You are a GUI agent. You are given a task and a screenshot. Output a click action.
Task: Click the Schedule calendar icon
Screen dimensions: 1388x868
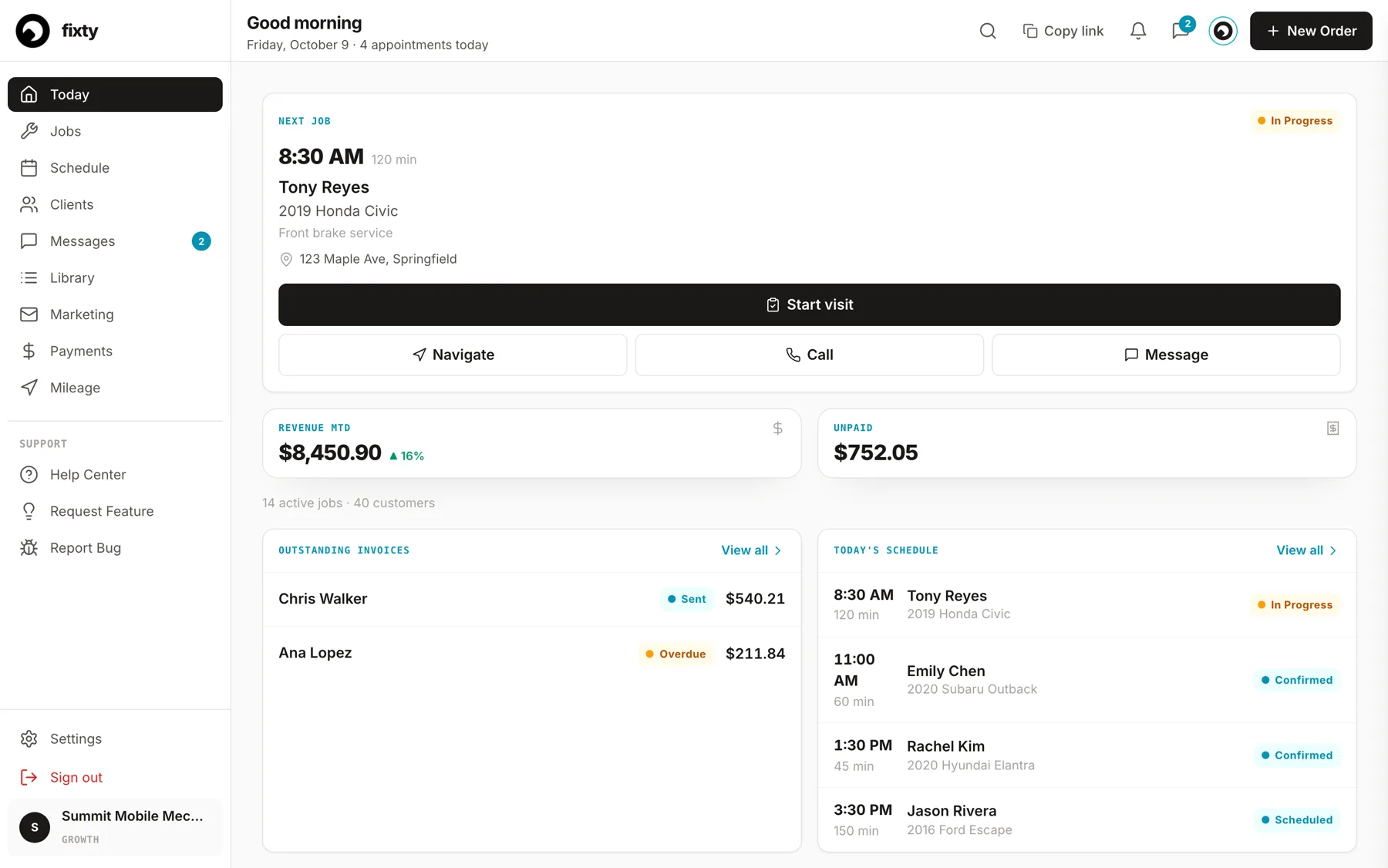coord(29,168)
